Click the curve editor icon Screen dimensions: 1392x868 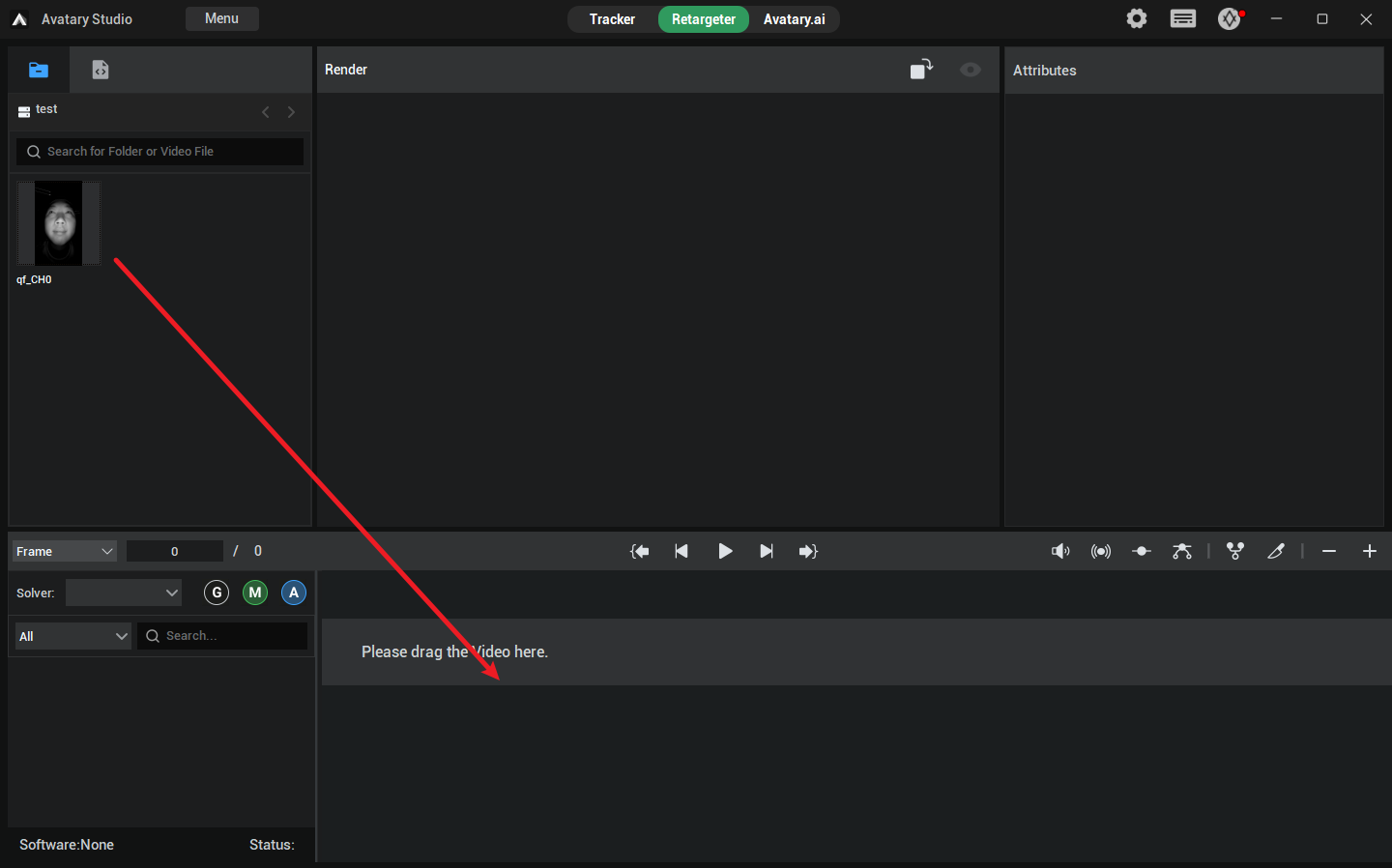pos(1182,551)
